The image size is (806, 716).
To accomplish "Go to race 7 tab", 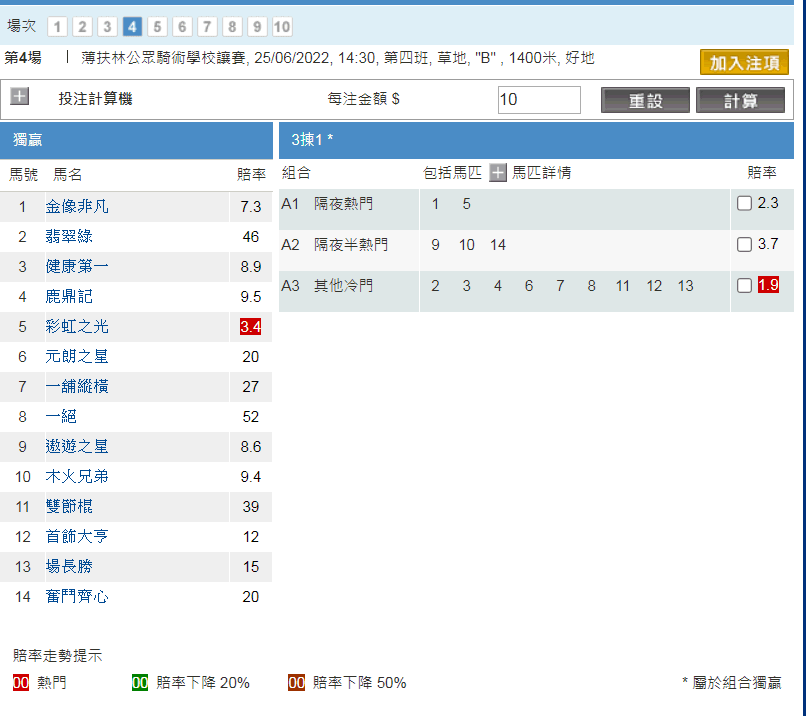I will pos(207,27).
